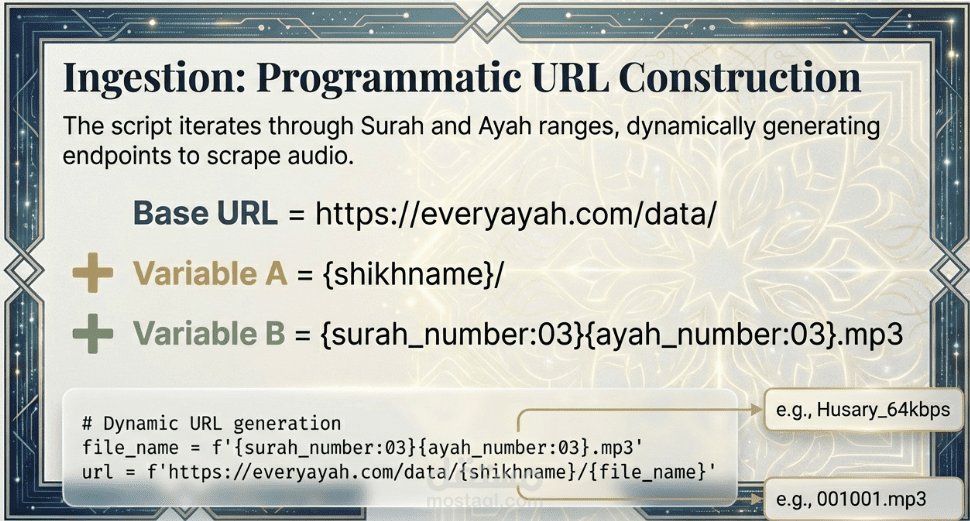
Task: Click the https://everyayah.com/data/ base URL text
Action: [x=515, y=214]
